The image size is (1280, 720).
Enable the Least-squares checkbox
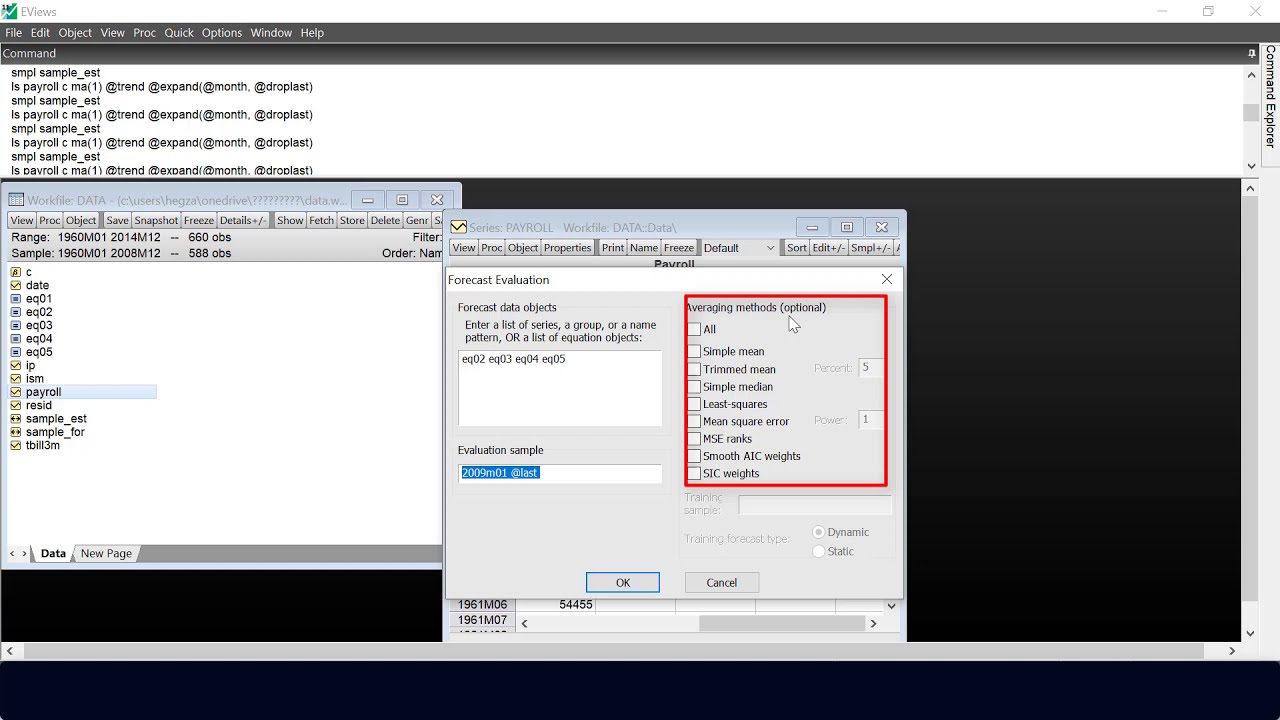694,404
